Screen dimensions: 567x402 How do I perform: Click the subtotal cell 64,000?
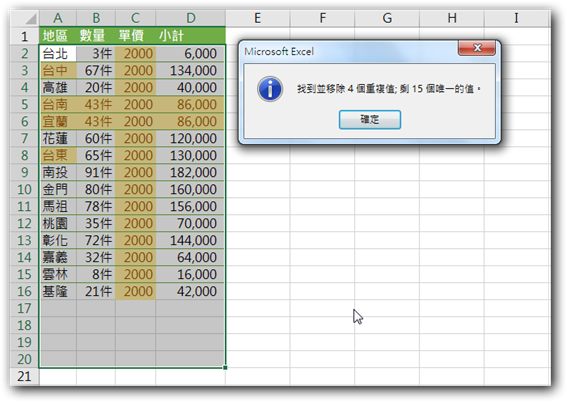tap(191, 257)
